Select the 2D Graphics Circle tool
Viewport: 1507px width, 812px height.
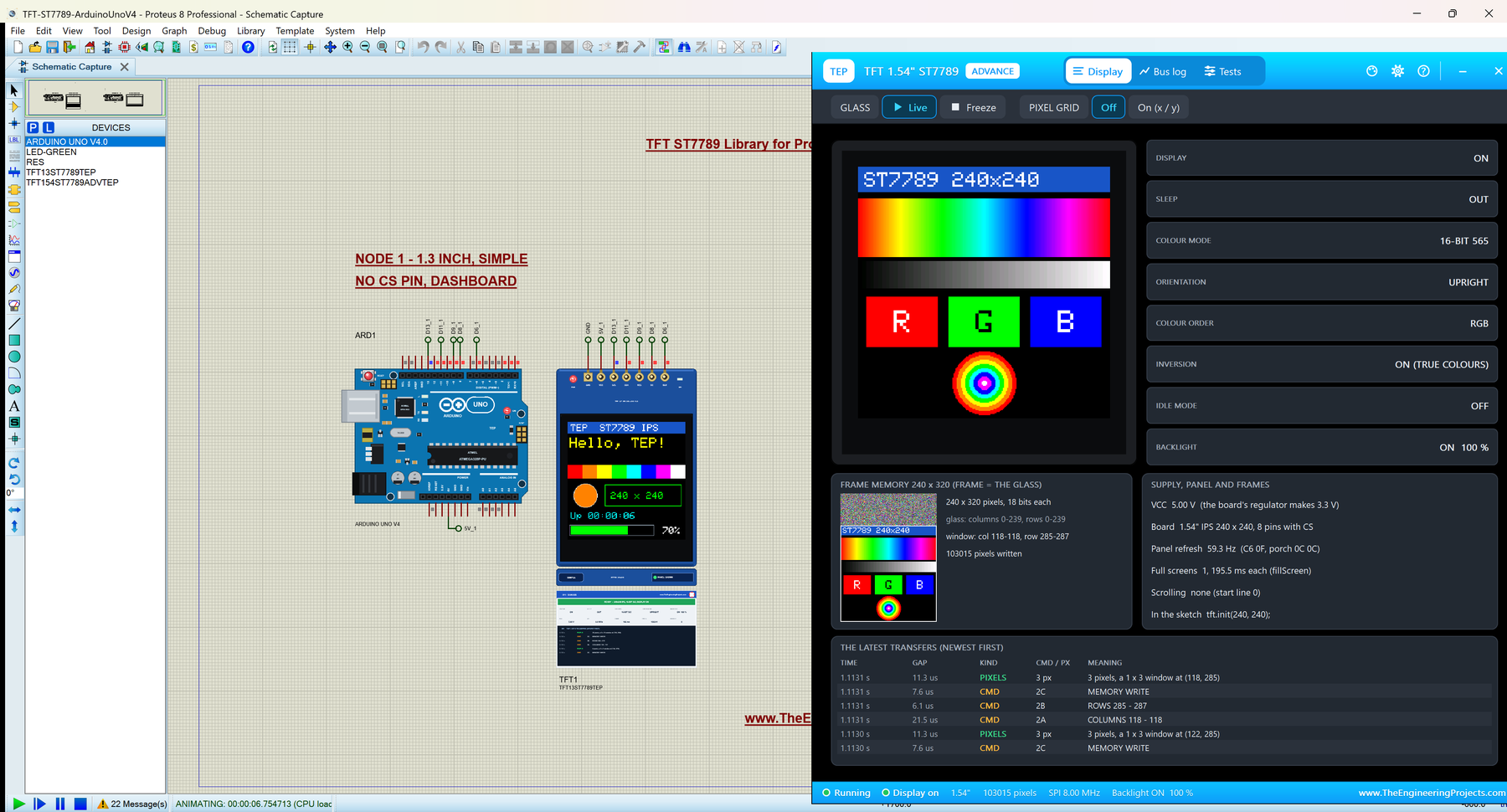(14, 357)
